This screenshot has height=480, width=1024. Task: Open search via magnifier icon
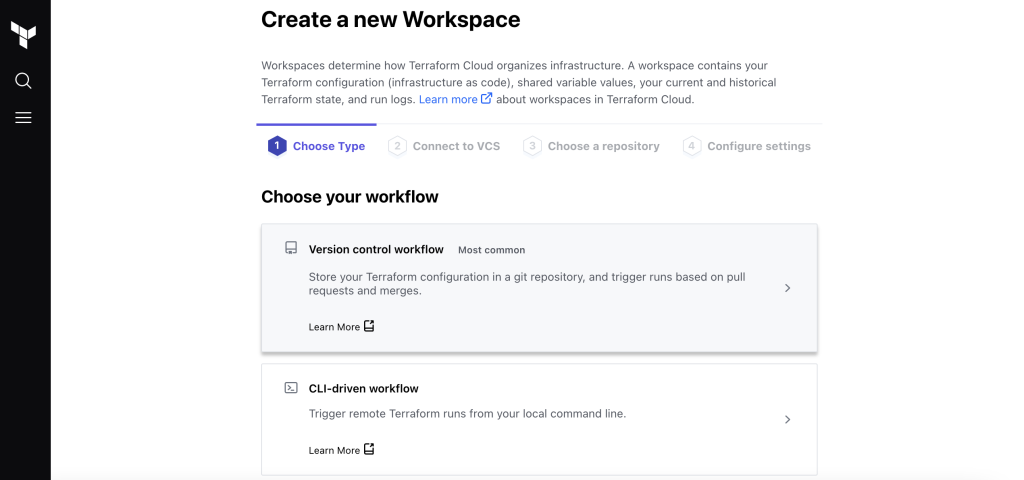click(23, 80)
